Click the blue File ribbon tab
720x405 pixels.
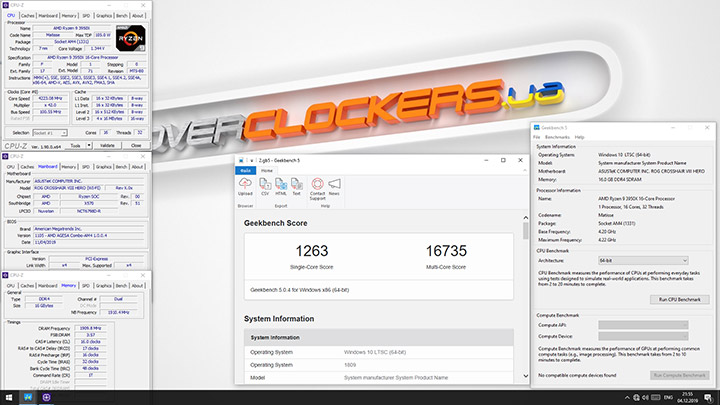pyautogui.click(x=246, y=170)
